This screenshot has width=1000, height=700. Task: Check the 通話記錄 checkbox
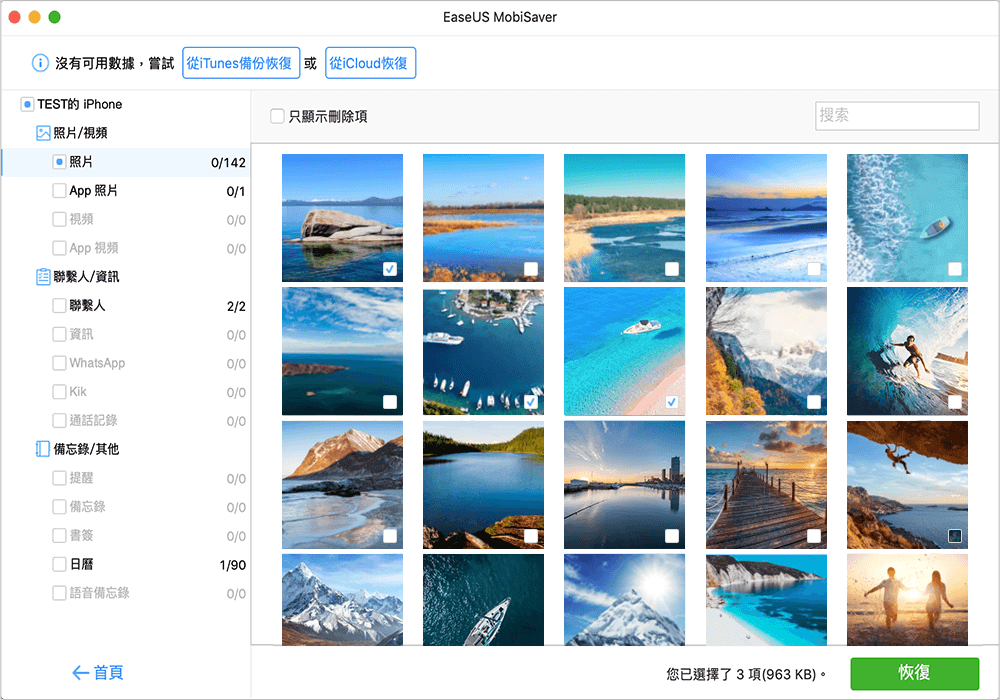(x=57, y=420)
